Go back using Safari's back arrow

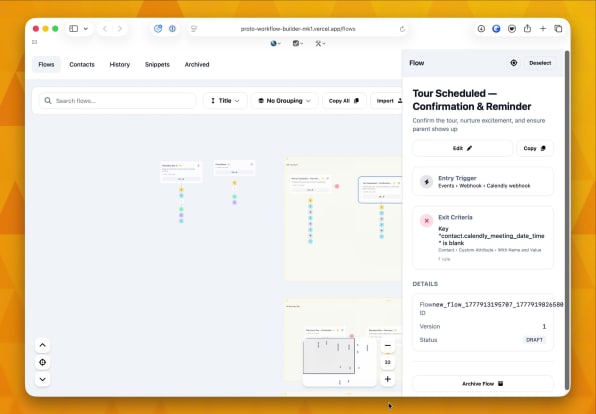coord(105,29)
